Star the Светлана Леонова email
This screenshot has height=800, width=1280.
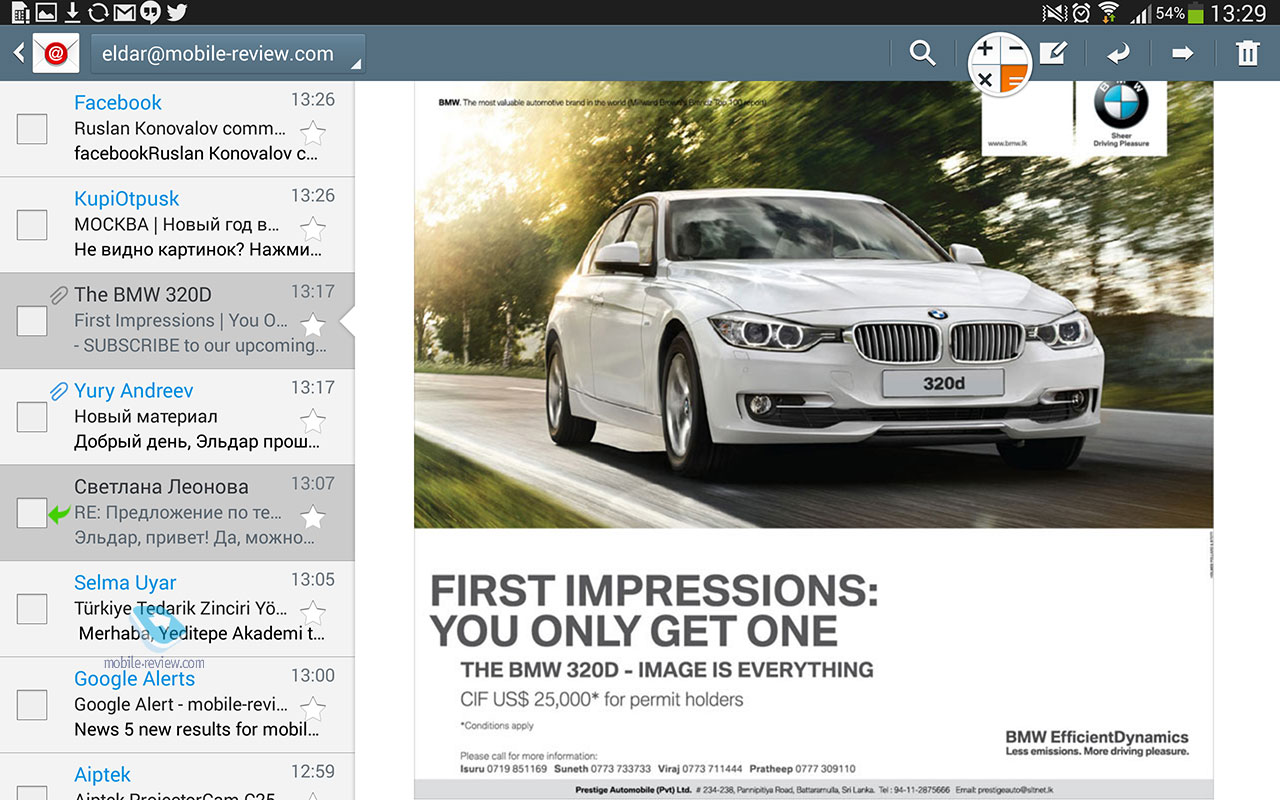click(313, 517)
